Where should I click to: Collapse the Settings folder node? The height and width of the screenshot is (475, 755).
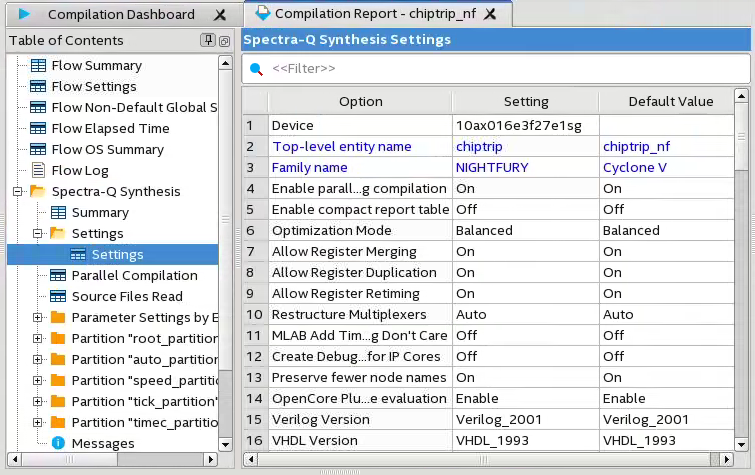tap(38, 233)
